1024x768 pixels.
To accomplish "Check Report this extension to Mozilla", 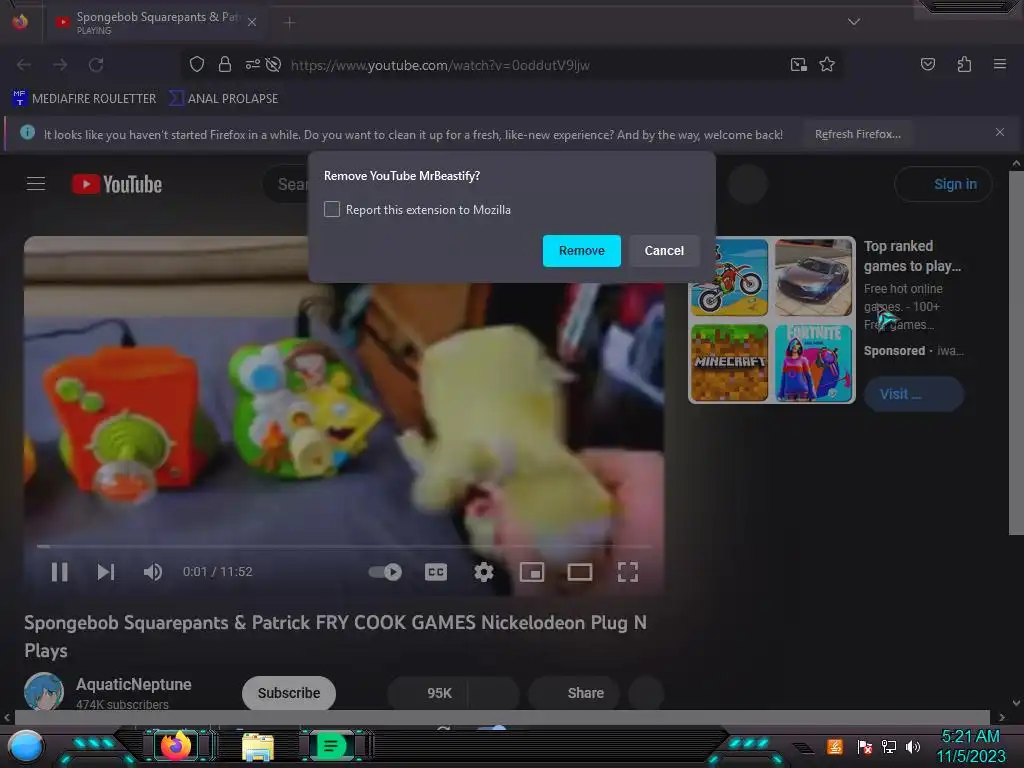I will pyautogui.click(x=332, y=209).
